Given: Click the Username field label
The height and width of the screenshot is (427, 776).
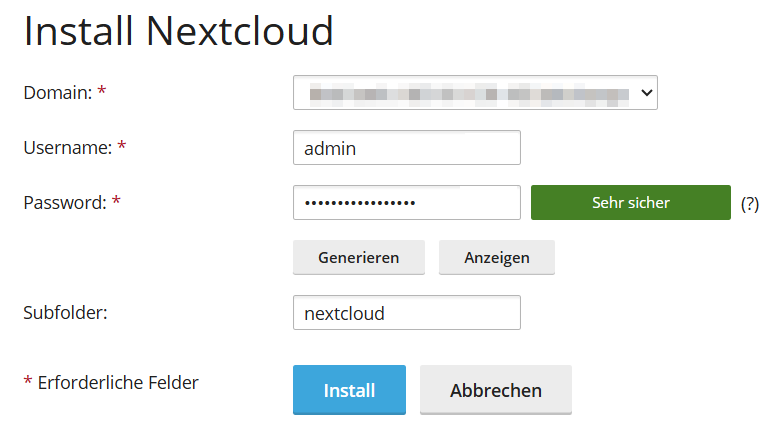Looking at the screenshot, I should (67, 148).
